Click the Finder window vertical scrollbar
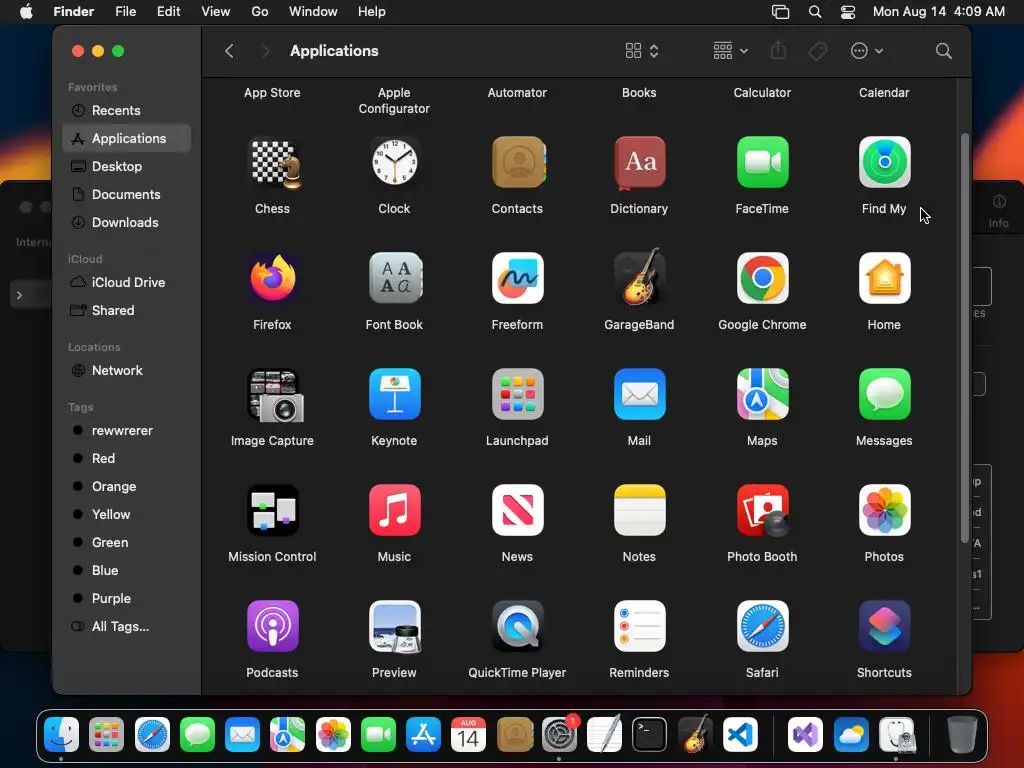1024x768 pixels. click(965, 338)
